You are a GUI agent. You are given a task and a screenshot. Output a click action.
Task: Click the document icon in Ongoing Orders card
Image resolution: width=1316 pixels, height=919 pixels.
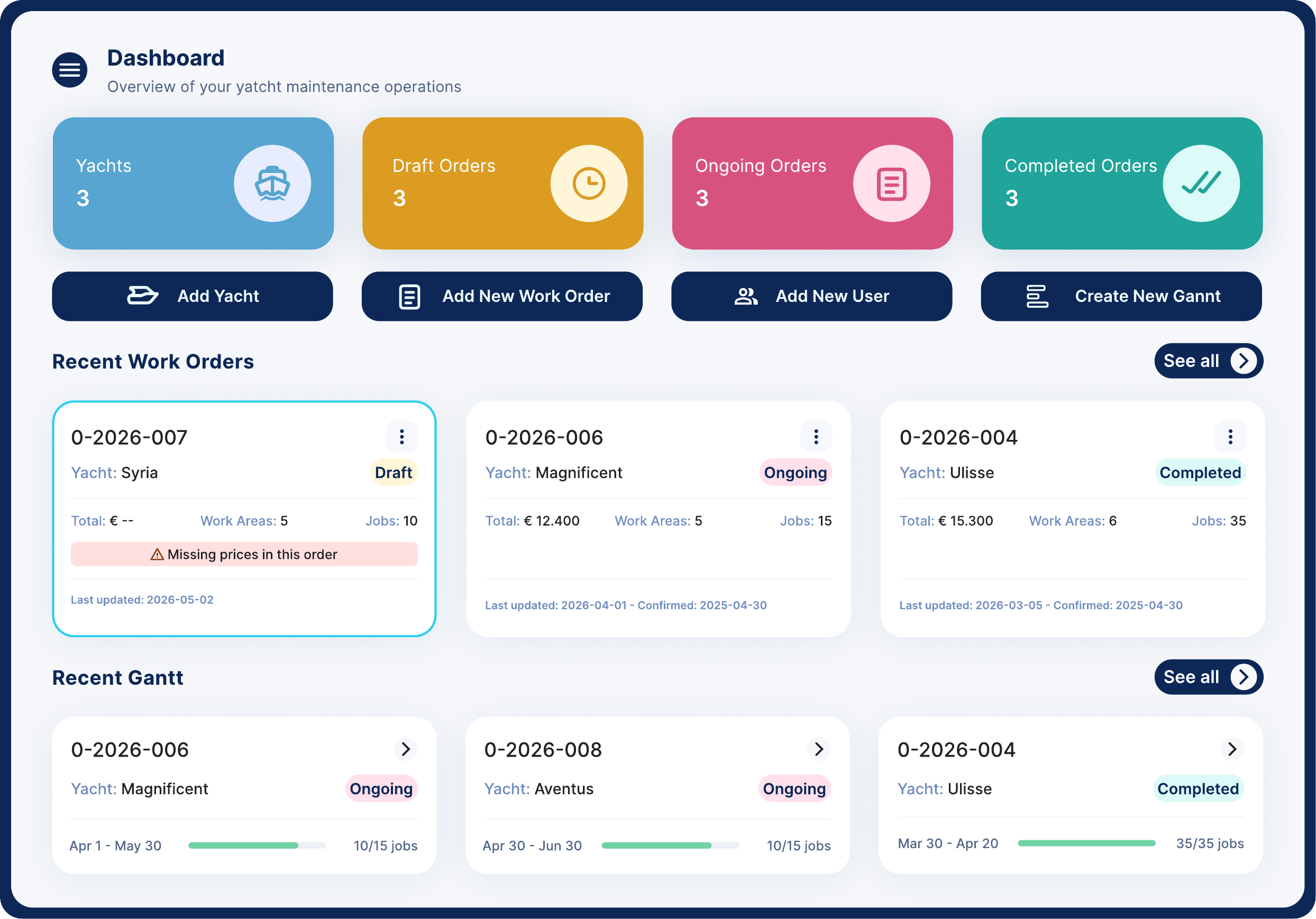click(891, 183)
